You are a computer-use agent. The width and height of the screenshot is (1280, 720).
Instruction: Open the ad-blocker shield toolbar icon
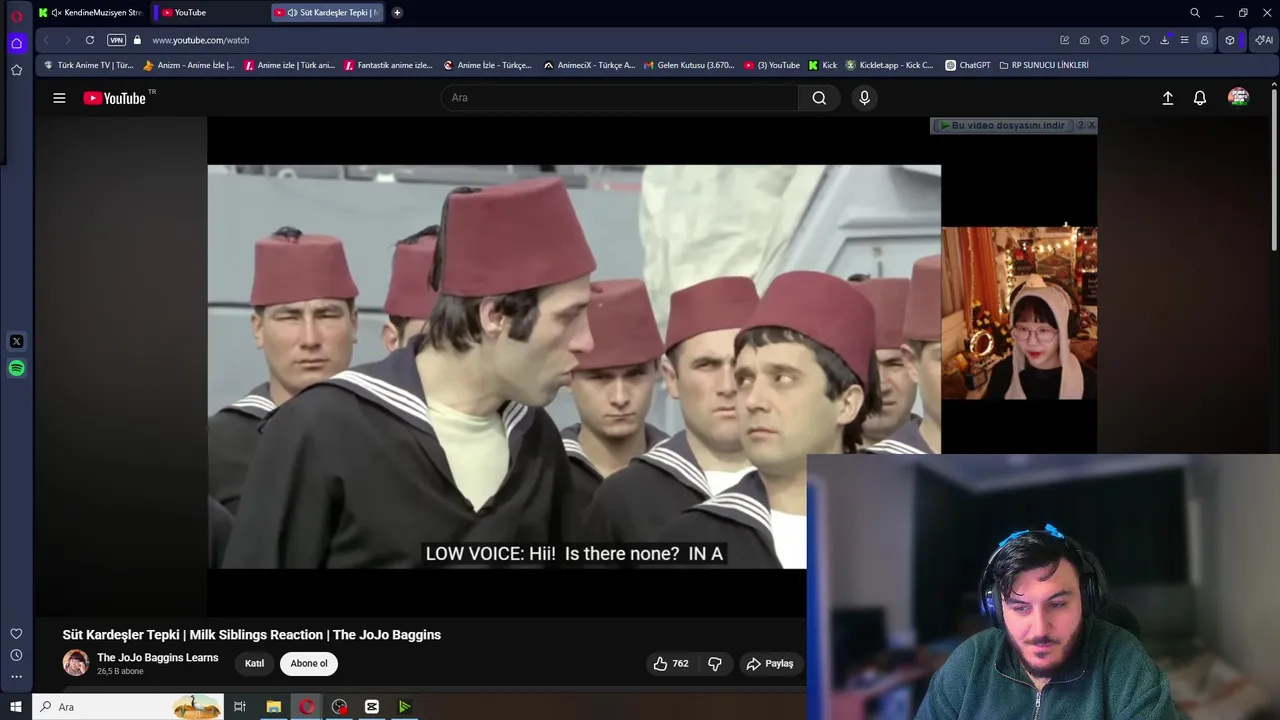click(1105, 40)
